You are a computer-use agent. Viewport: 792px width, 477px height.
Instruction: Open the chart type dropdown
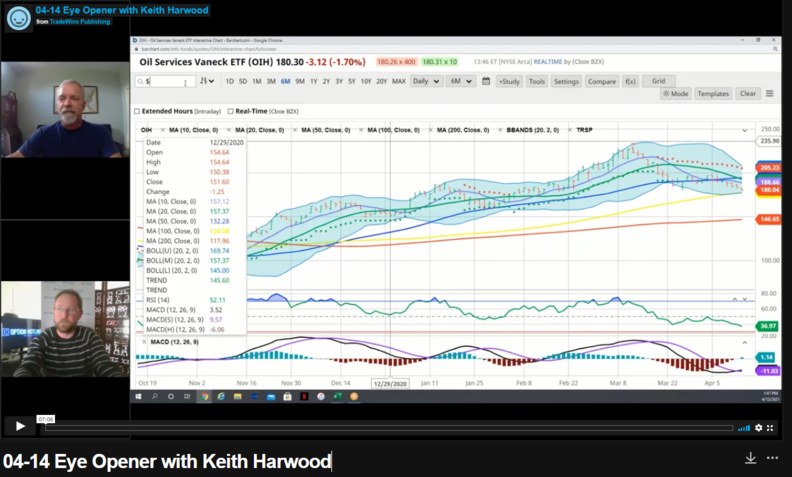tap(207, 81)
